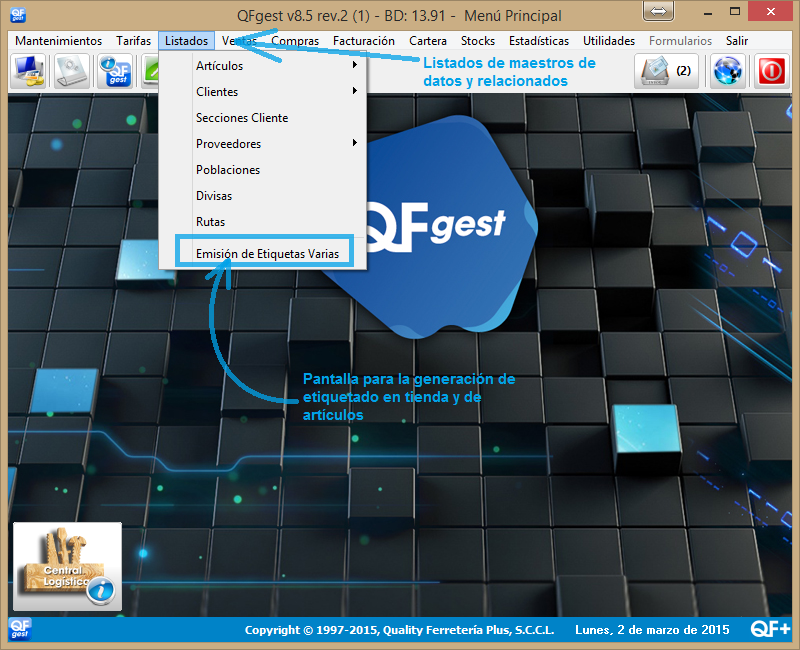This screenshot has width=800, height=650.
Task: Click the copyright text in status bar
Action: tap(399, 630)
